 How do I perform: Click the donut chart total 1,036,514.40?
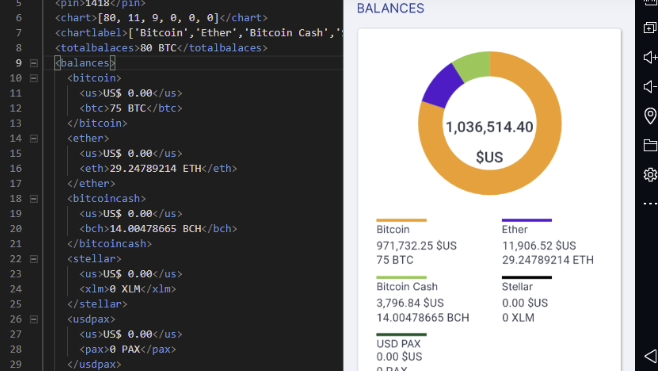click(x=489, y=127)
